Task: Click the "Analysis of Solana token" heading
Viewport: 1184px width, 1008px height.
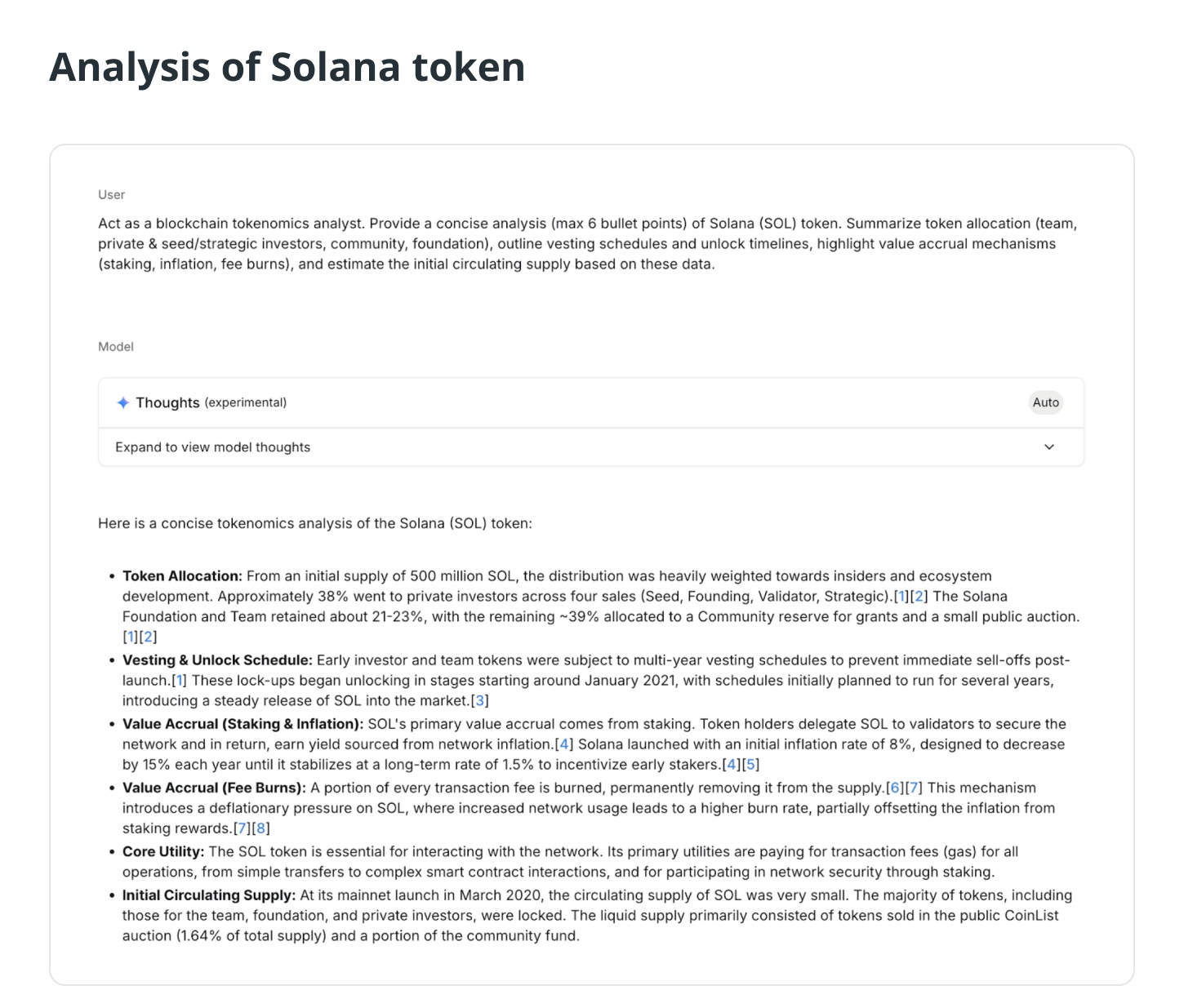Action: [287, 67]
